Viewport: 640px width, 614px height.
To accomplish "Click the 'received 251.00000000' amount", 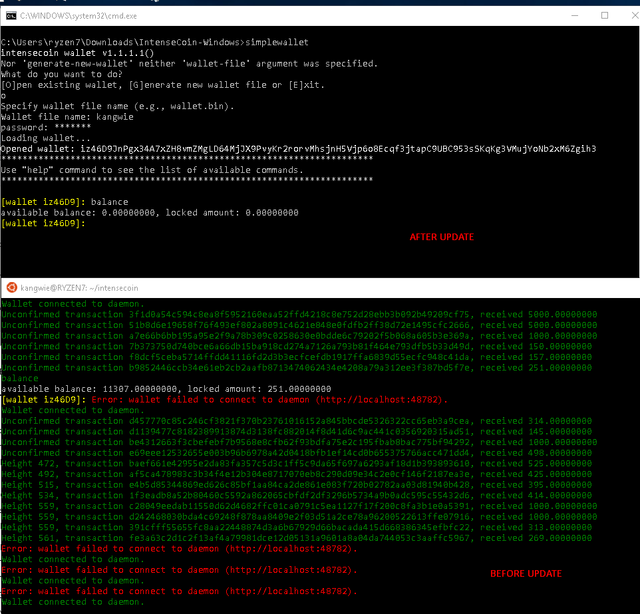I will pos(536,367).
